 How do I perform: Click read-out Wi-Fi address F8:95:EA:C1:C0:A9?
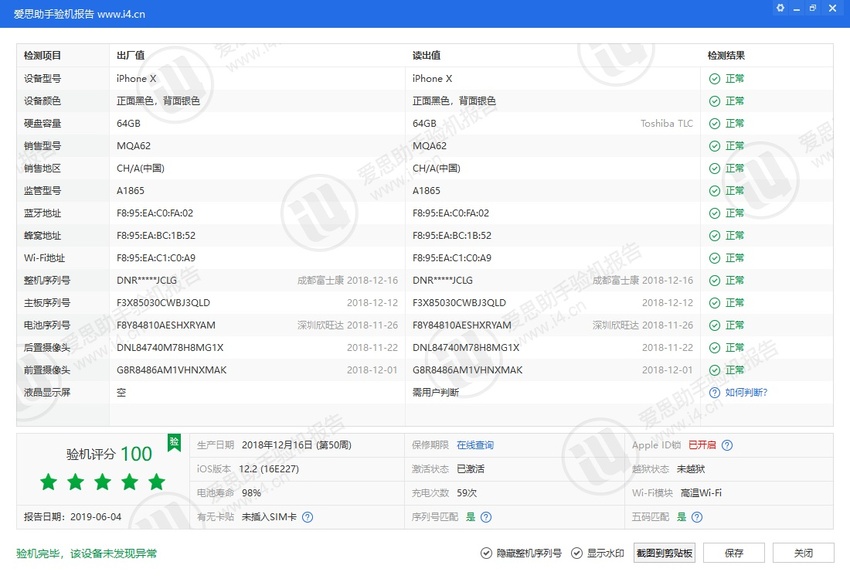click(452, 258)
